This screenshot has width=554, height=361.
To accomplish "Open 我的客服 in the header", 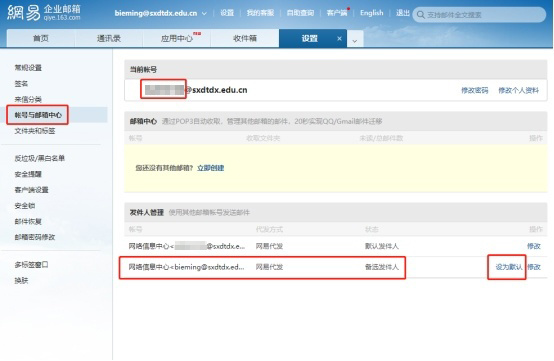I will (260, 13).
